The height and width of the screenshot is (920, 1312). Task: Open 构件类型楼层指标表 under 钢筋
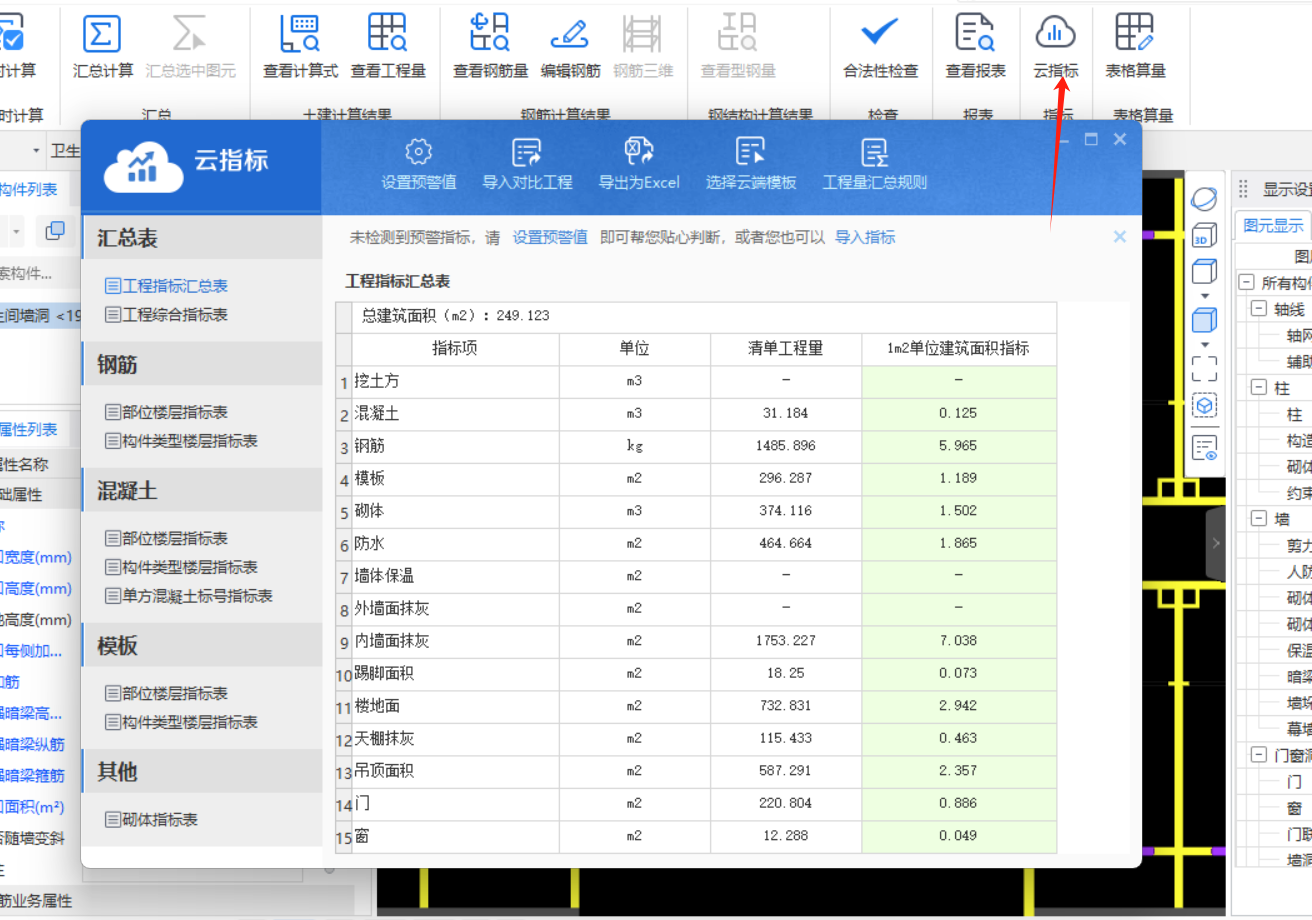click(181, 441)
